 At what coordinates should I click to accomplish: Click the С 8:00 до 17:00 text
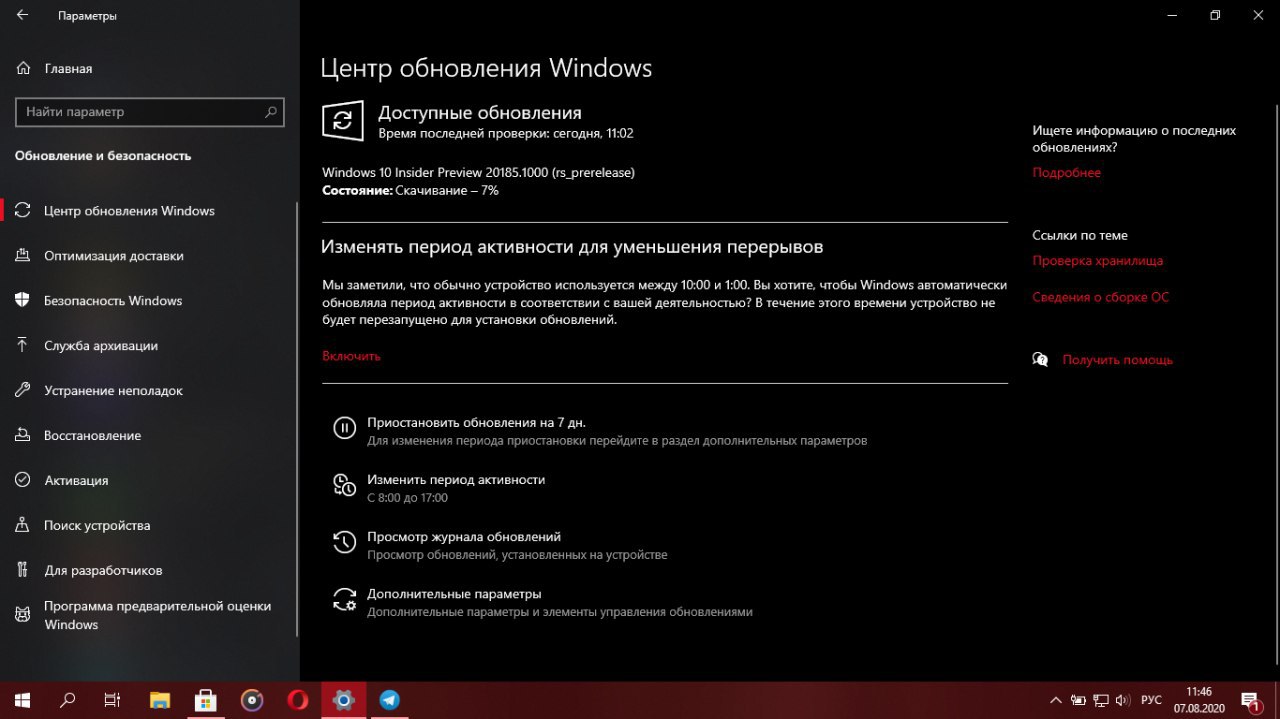click(x=407, y=498)
